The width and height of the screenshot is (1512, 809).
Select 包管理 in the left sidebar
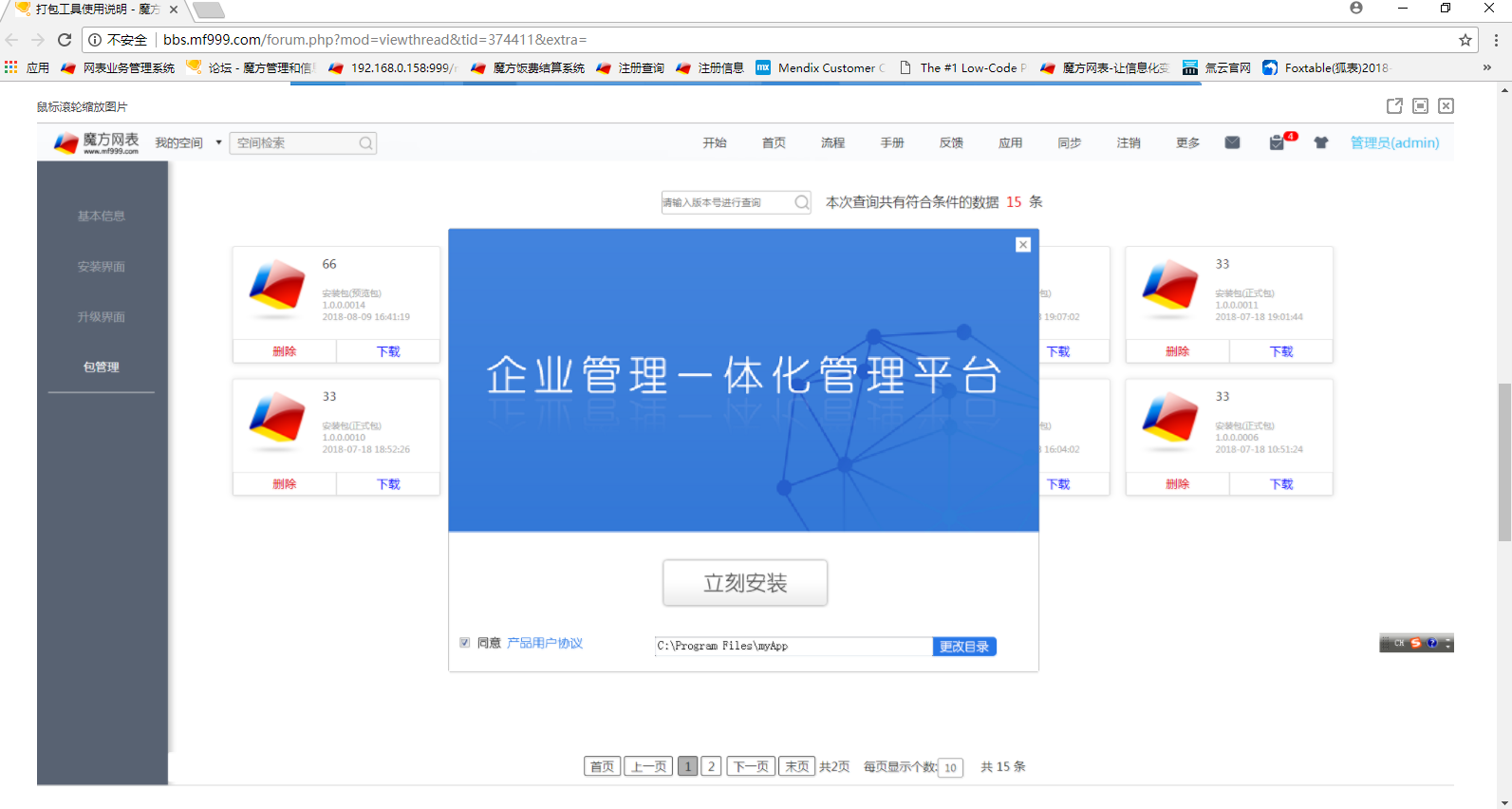coord(102,367)
